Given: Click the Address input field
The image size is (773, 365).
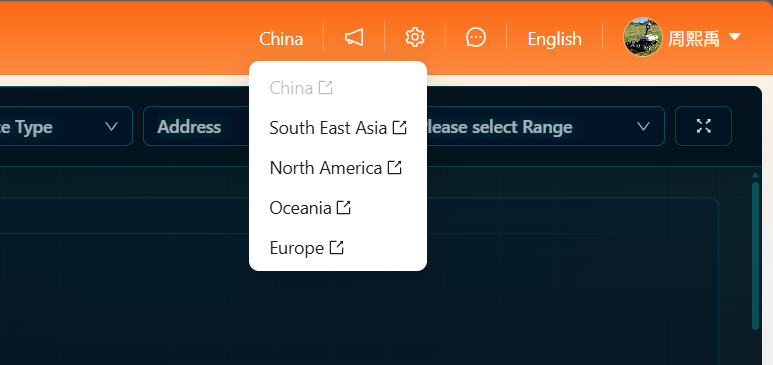Looking at the screenshot, I should (197, 126).
